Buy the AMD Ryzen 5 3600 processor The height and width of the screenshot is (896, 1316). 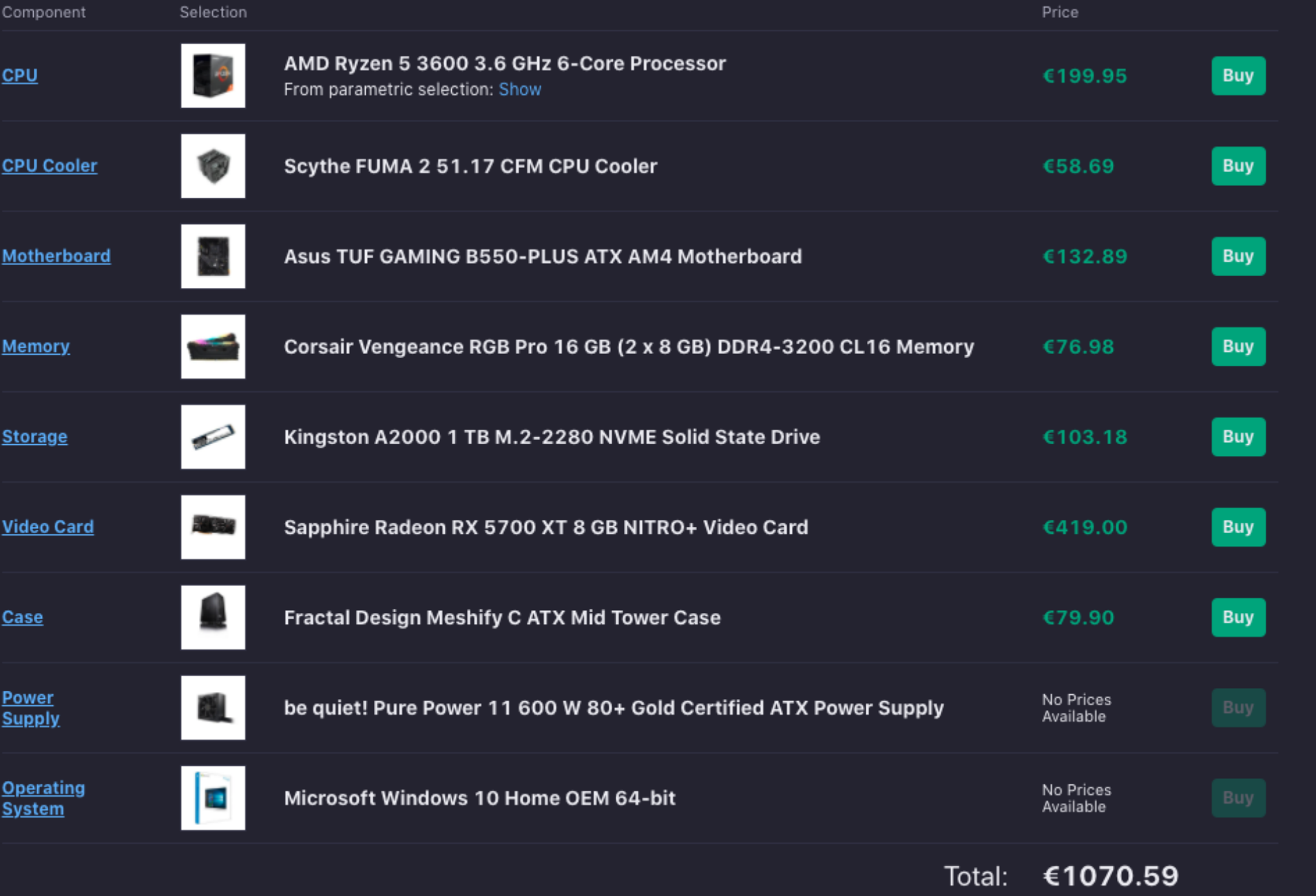pos(1238,76)
